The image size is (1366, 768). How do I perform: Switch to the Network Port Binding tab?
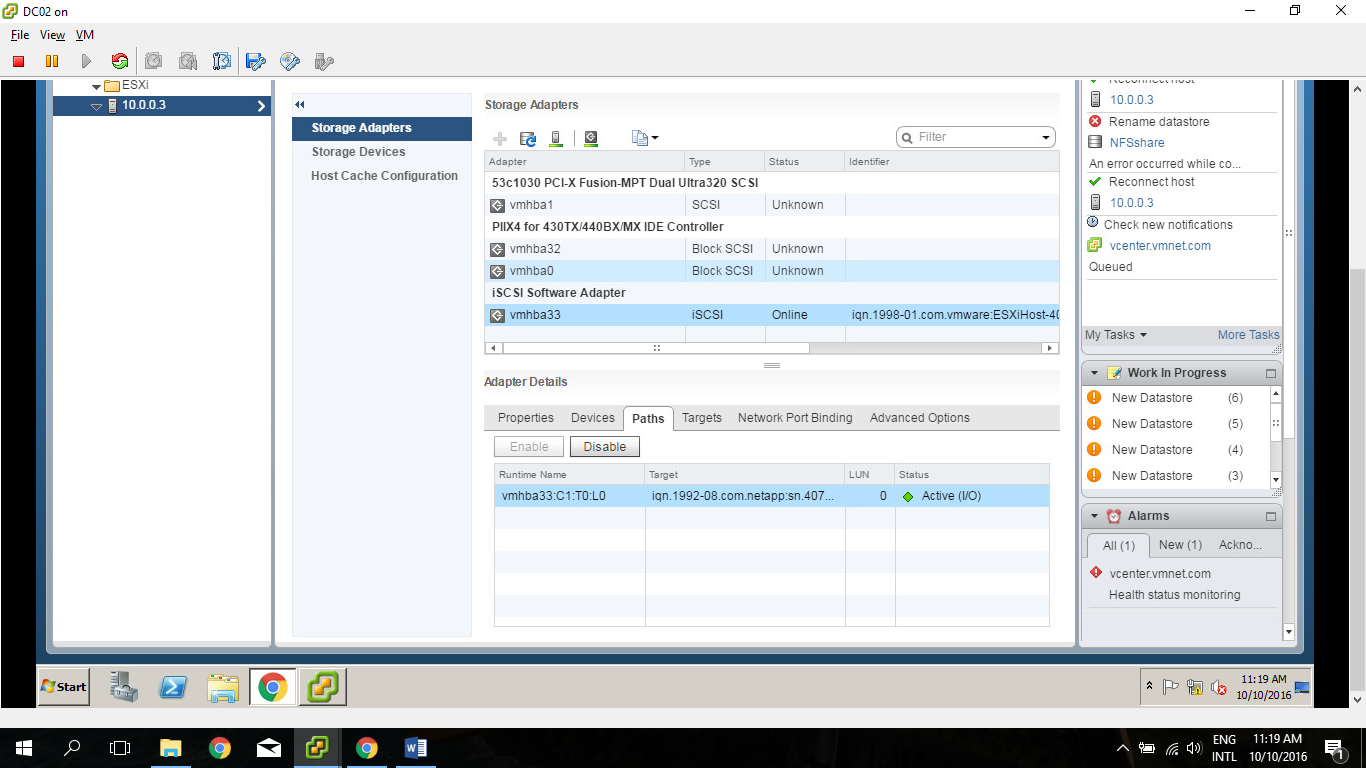pos(795,418)
